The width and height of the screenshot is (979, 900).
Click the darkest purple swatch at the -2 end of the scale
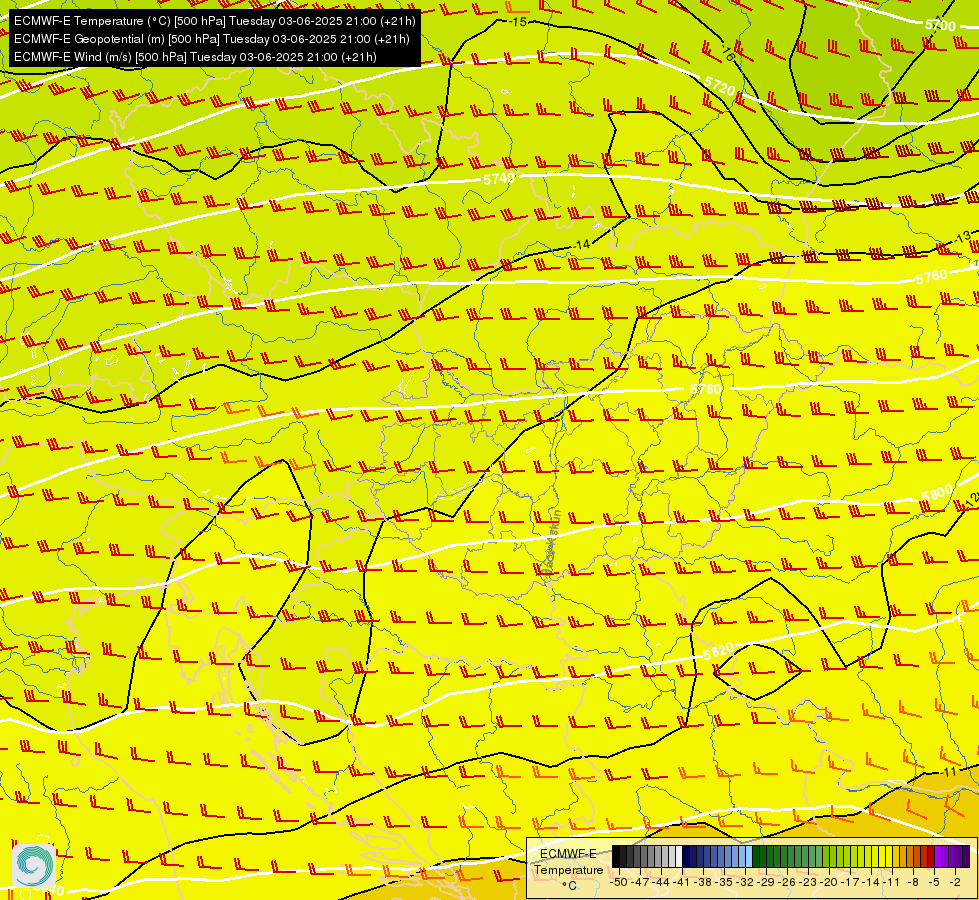tap(966, 856)
